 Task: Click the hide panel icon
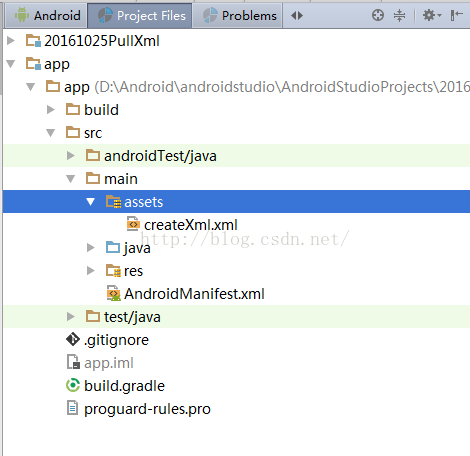pyautogui.click(x=456, y=15)
